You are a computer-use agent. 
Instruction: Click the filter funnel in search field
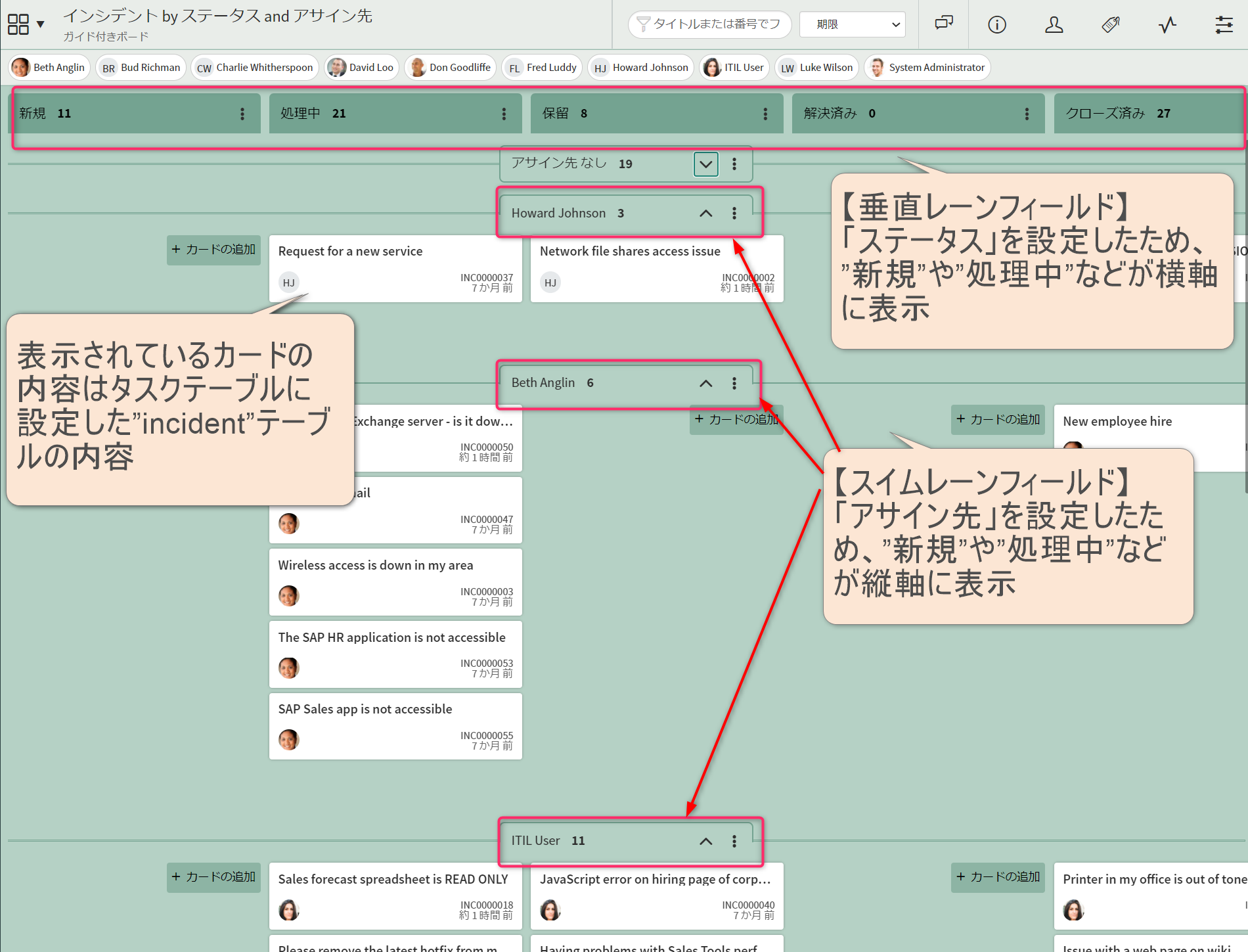(x=642, y=24)
